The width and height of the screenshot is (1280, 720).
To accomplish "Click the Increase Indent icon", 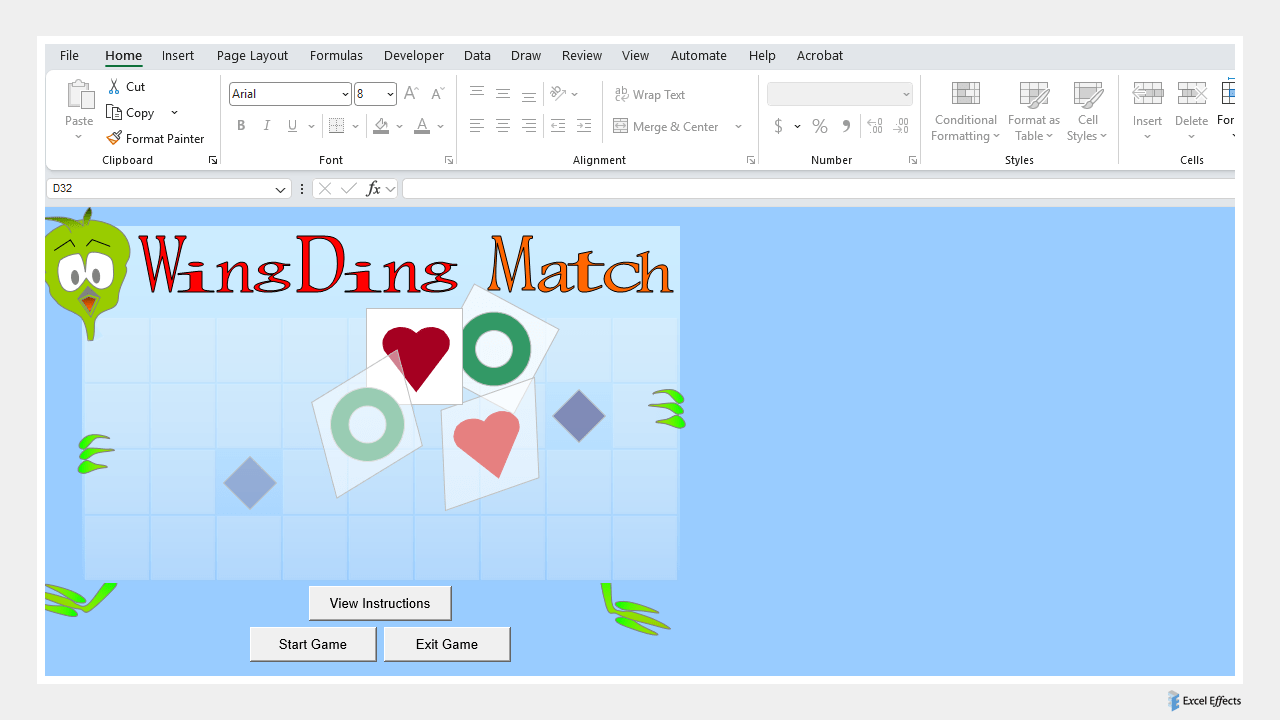I will click(584, 126).
